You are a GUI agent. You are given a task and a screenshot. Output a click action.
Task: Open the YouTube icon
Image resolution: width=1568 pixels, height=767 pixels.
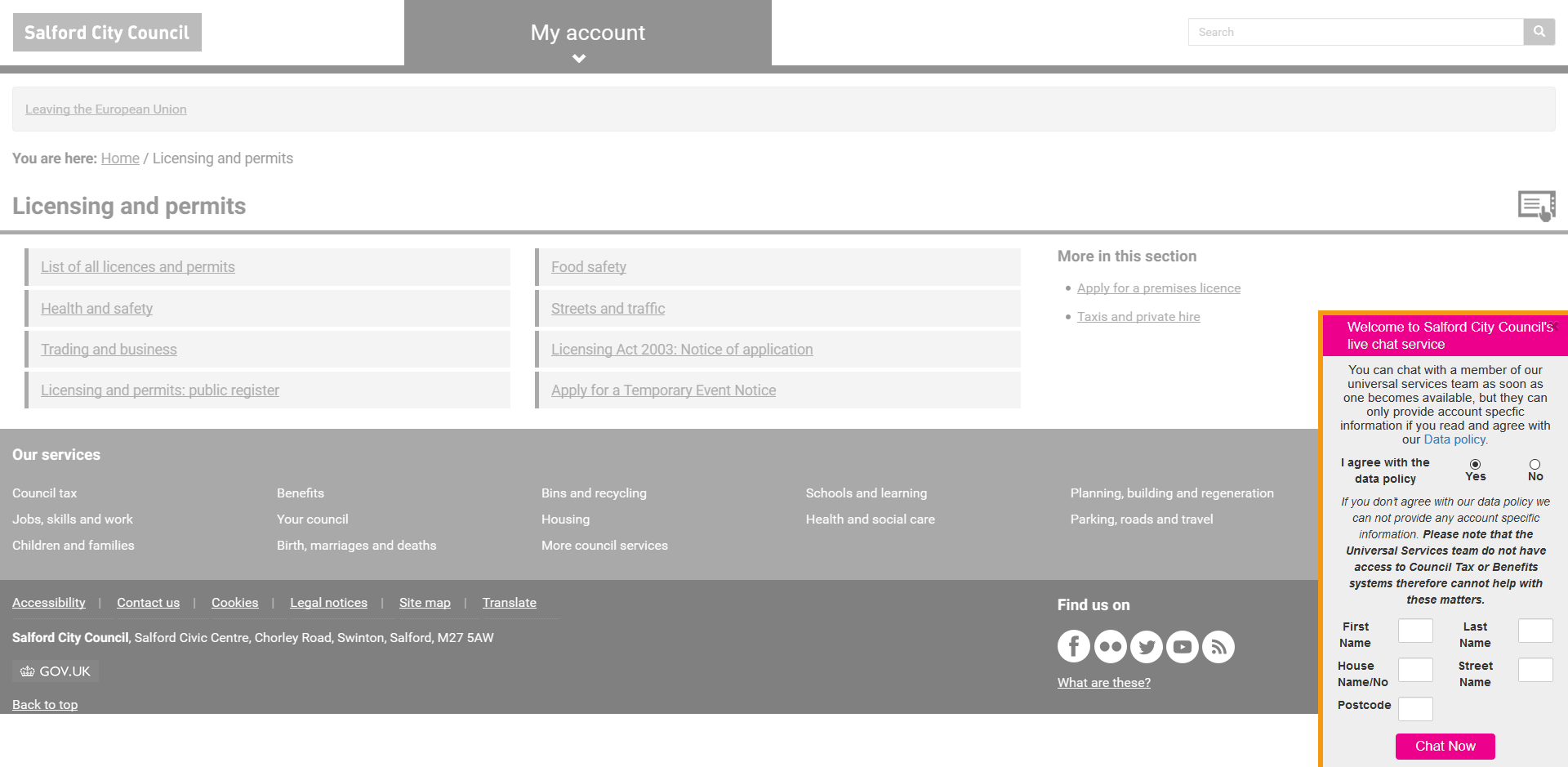pyautogui.click(x=1183, y=646)
